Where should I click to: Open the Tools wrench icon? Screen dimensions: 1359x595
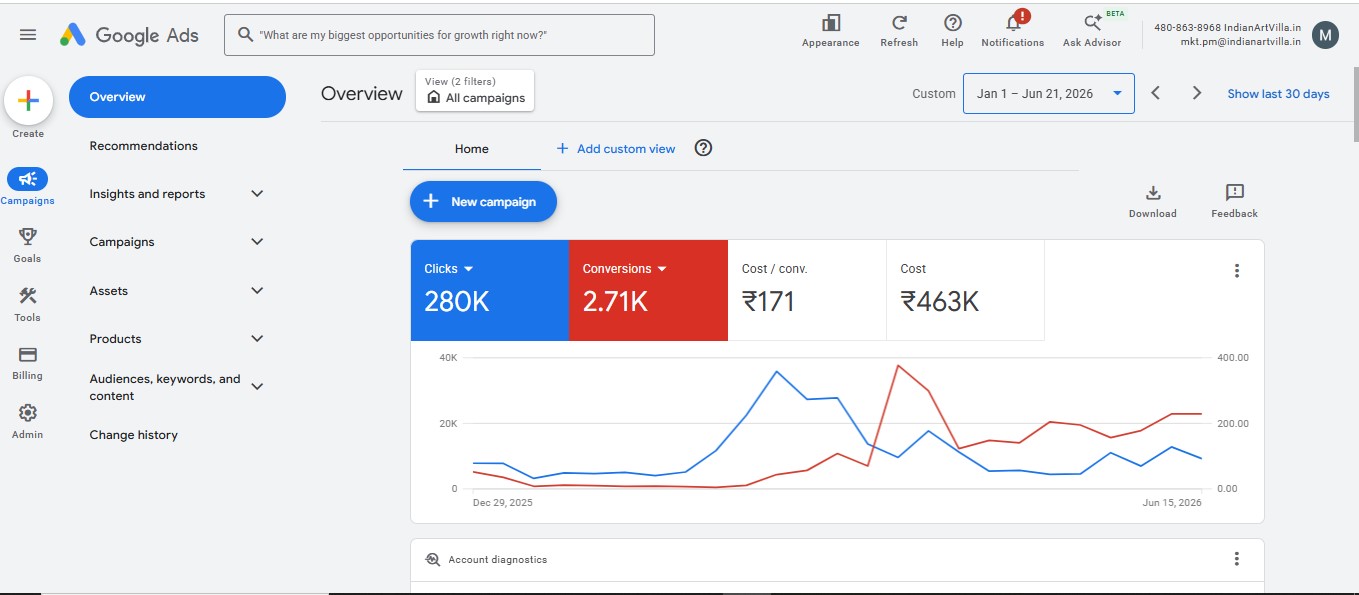[27, 296]
